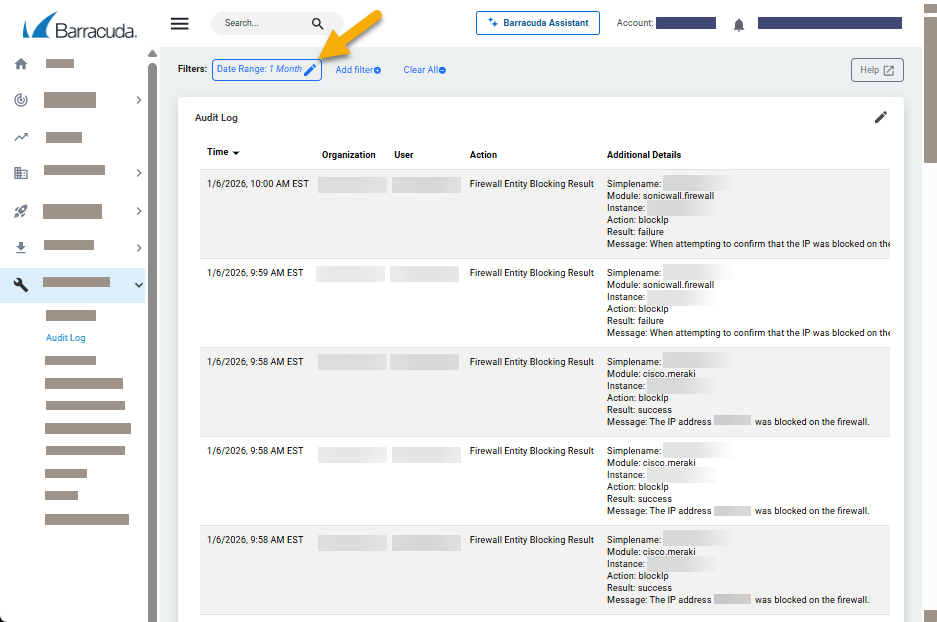Open notifications via the bell icon

point(738,24)
